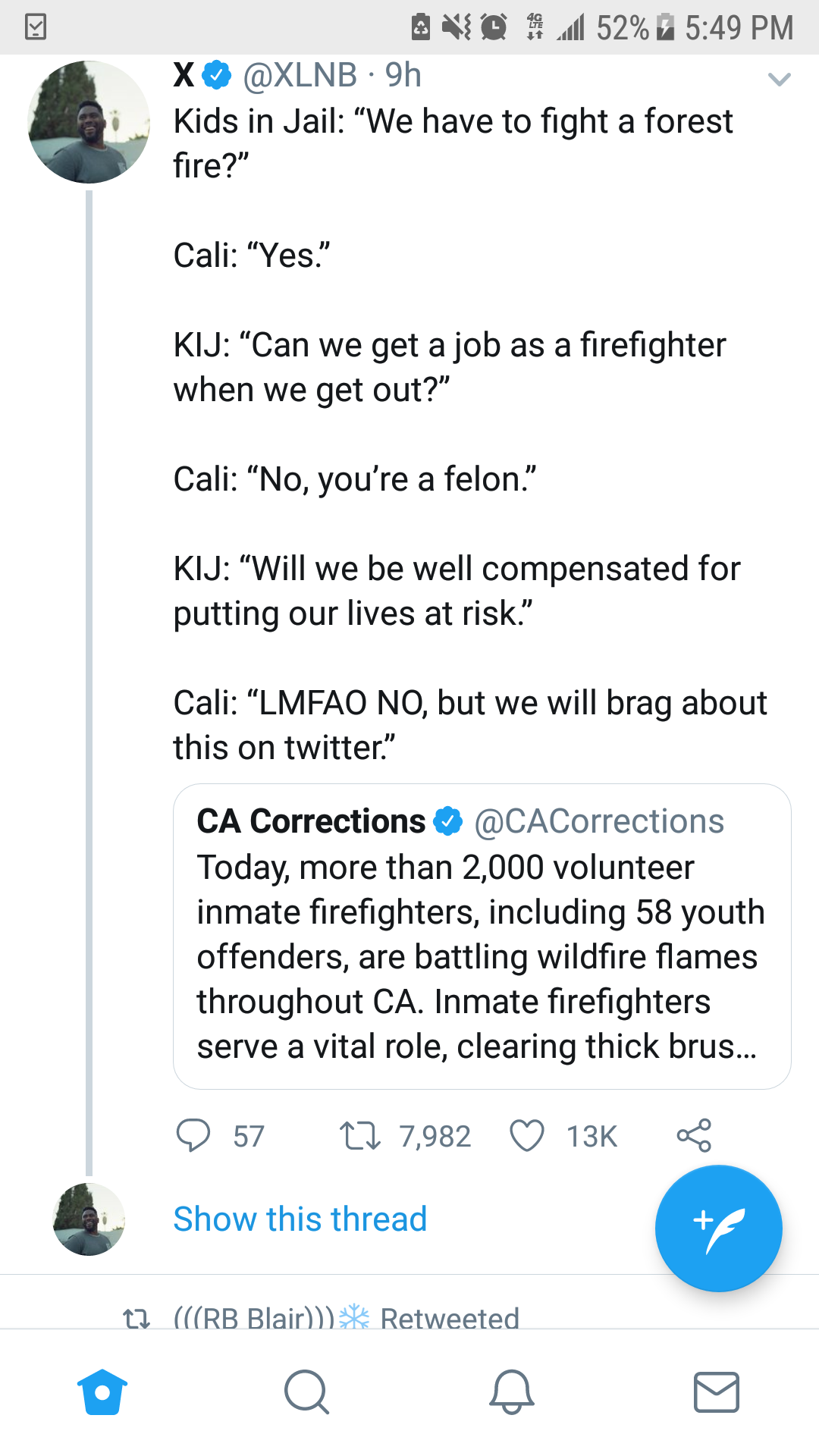
Task: Tap the compose new tweet button
Action: pyautogui.click(x=718, y=1228)
